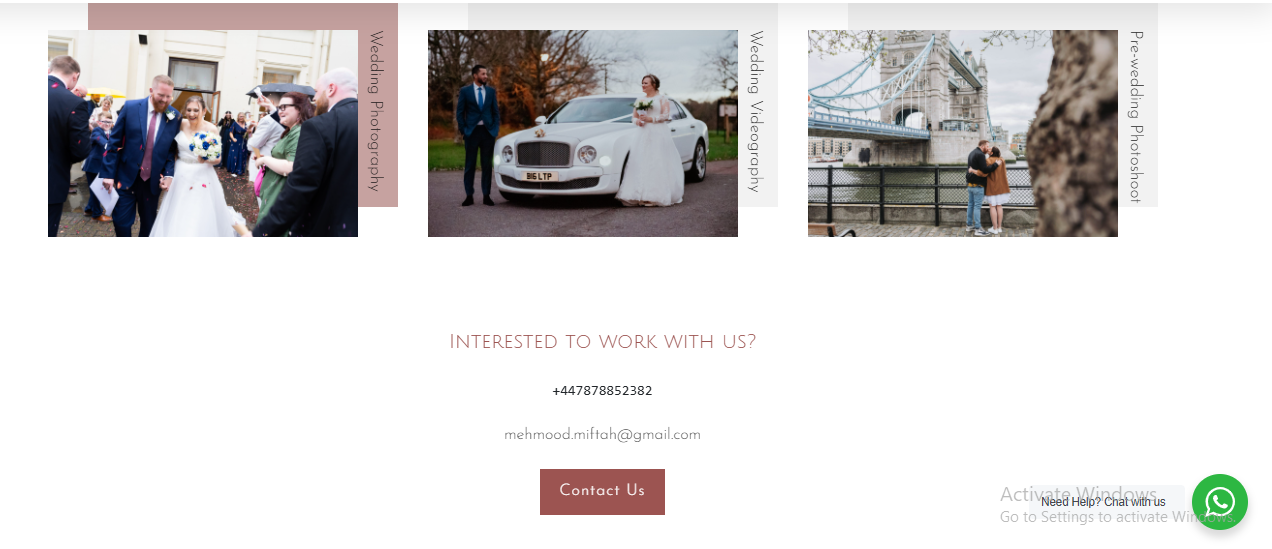This screenshot has width=1272, height=549.
Task: Click the groom standing beside the car
Action: (478, 135)
